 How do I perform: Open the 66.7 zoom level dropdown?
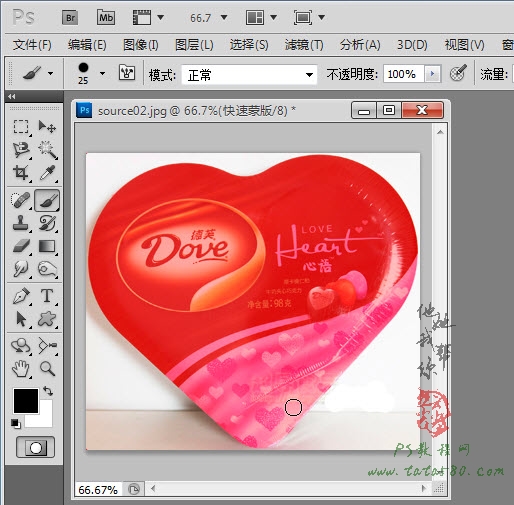click(224, 17)
